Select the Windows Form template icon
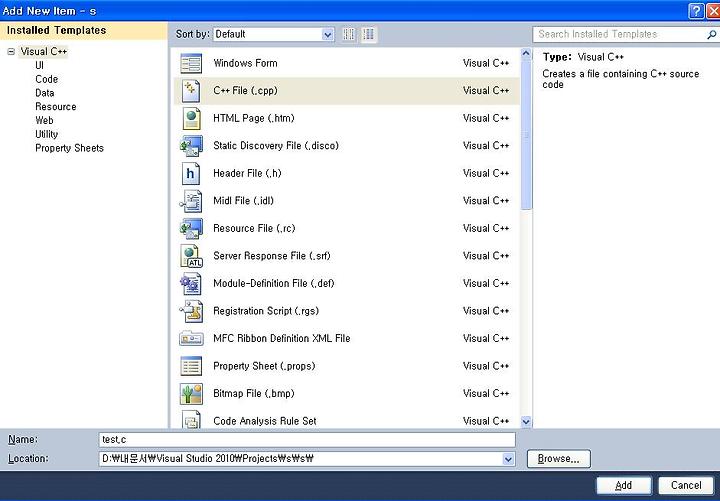Screen dimensions: 720x501 coord(191,63)
